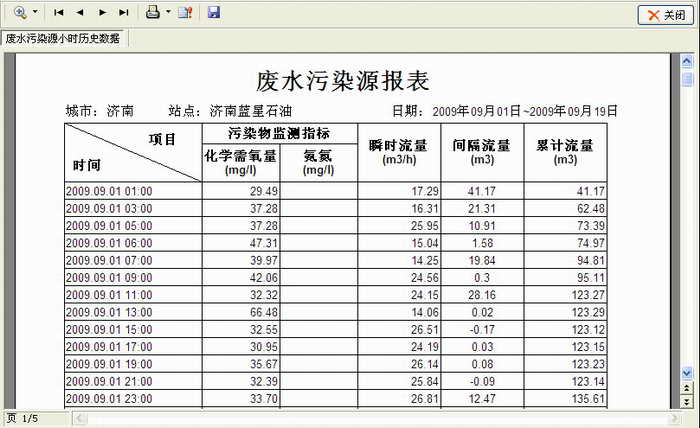
Task: Click the 间隔流量 (m3) column header
Action: pos(482,152)
